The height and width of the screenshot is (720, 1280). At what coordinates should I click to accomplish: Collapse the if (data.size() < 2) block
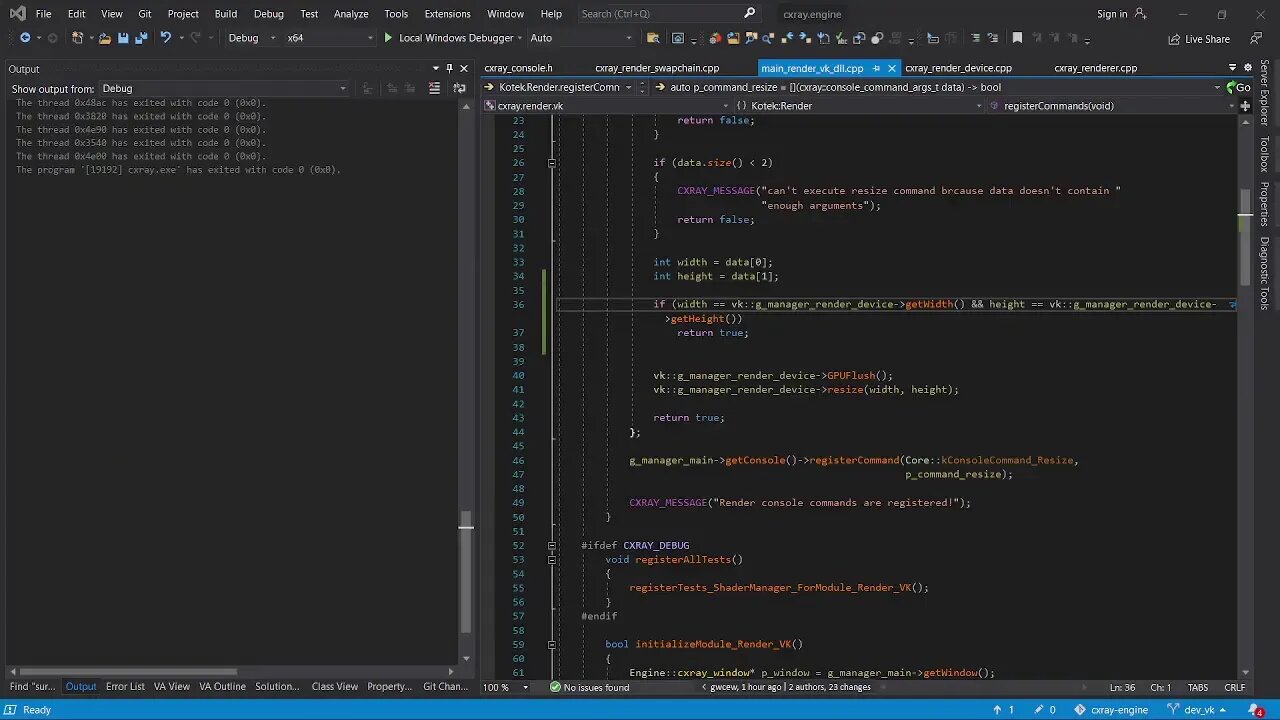(x=551, y=163)
